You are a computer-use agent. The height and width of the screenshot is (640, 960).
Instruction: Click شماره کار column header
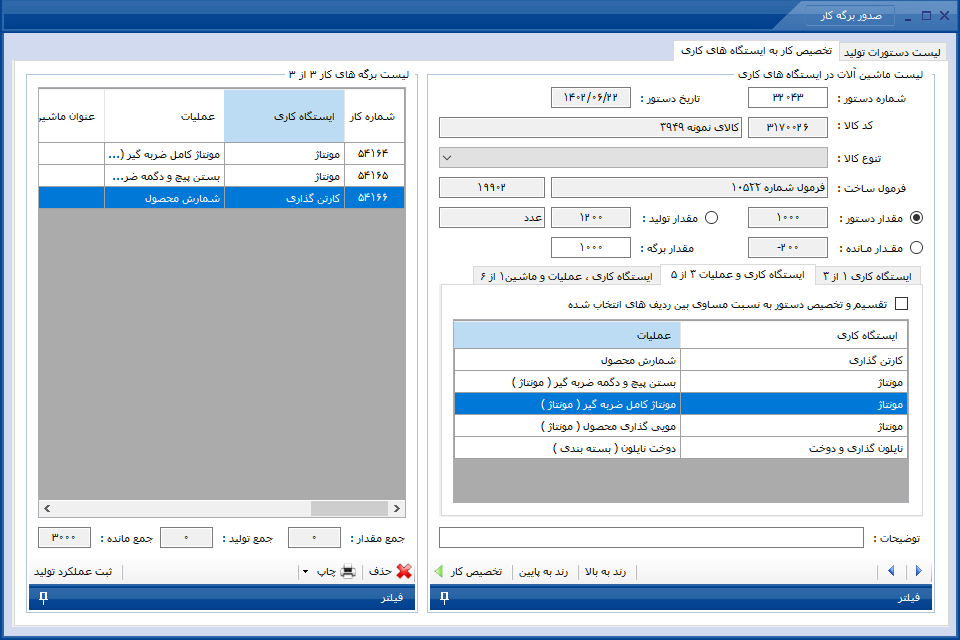click(374, 116)
